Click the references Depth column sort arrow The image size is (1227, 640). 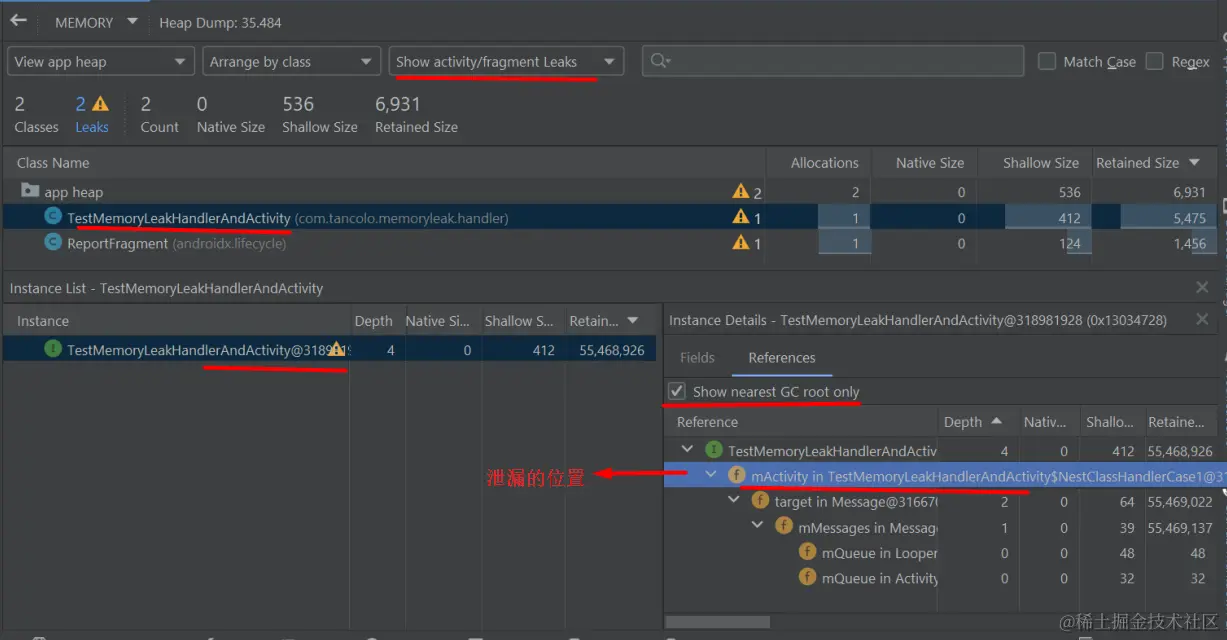point(997,422)
